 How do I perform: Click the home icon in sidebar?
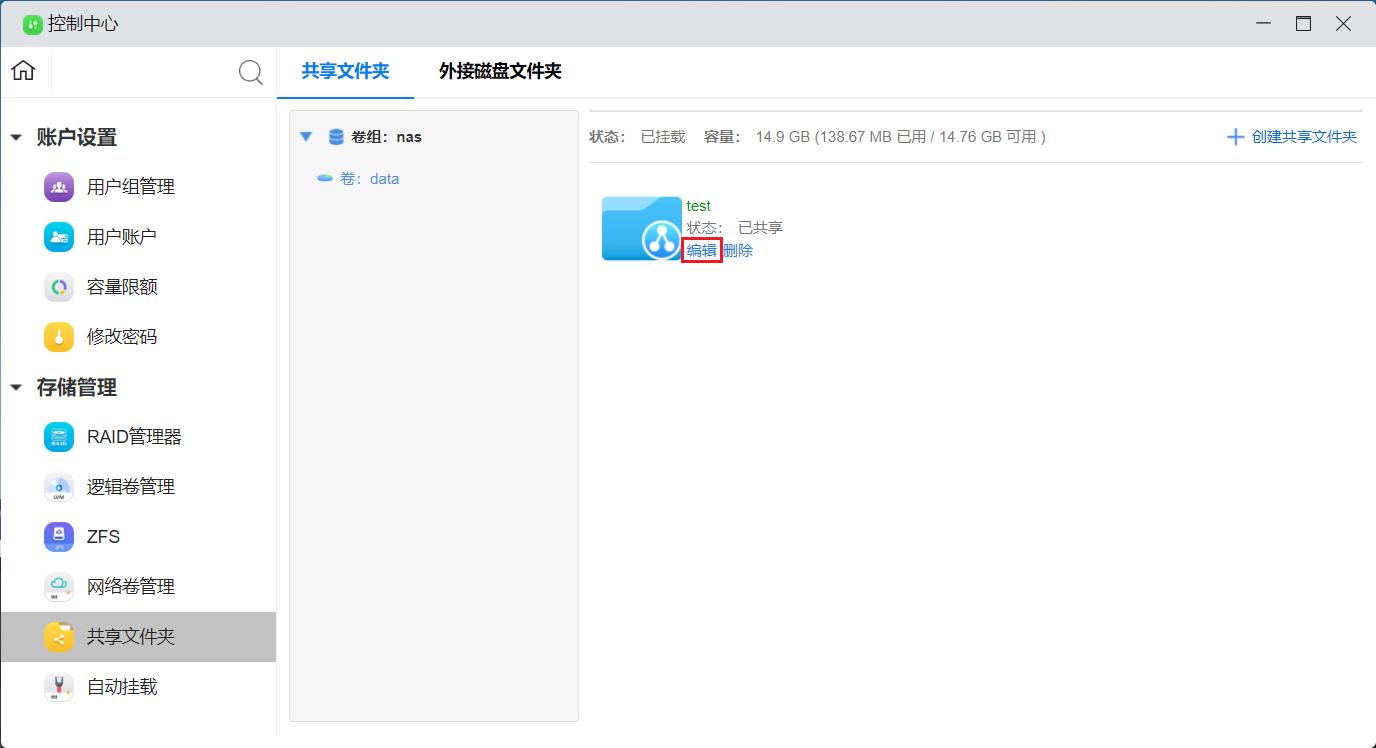click(x=23, y=71)
